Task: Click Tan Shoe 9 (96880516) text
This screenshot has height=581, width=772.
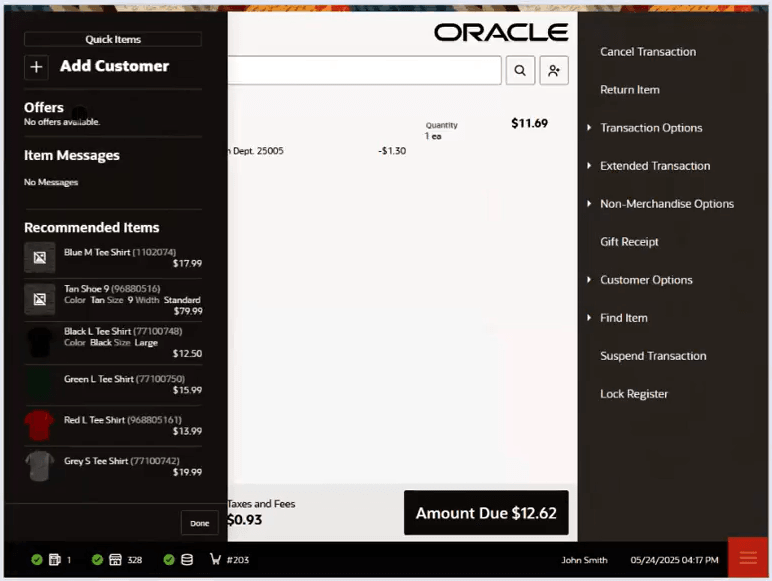Action: 112,289
